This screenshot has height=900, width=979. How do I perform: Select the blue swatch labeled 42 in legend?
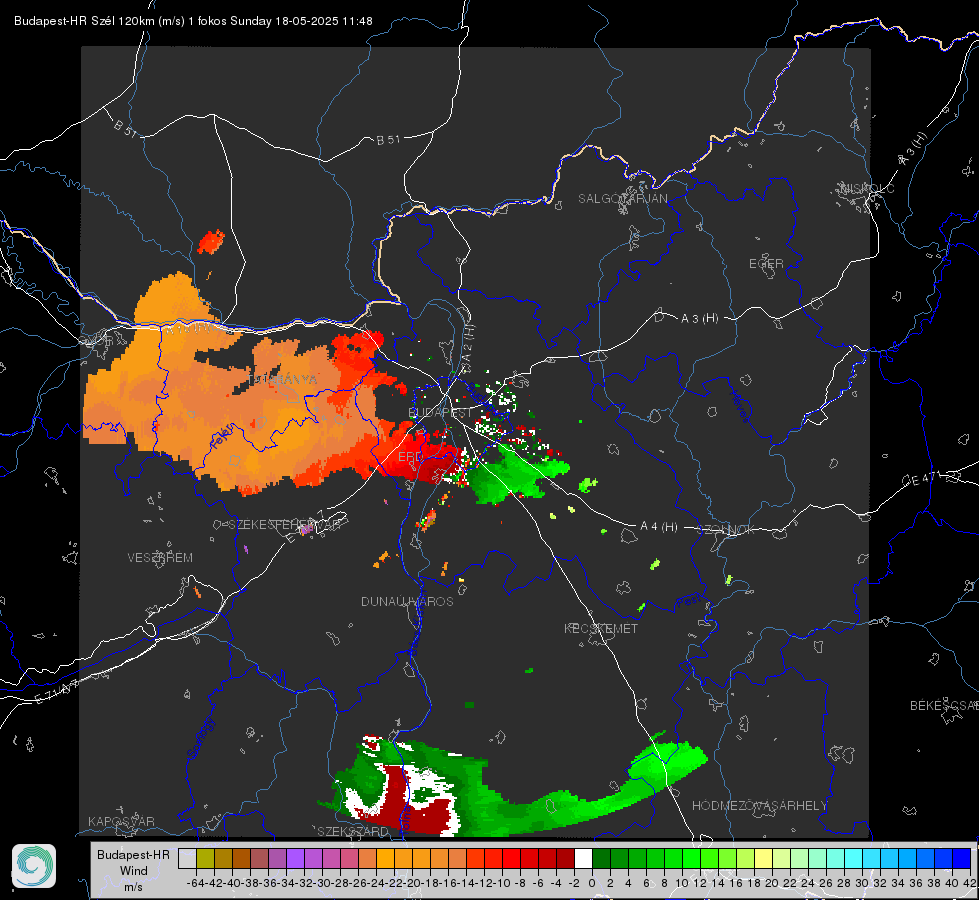point(962,858)
